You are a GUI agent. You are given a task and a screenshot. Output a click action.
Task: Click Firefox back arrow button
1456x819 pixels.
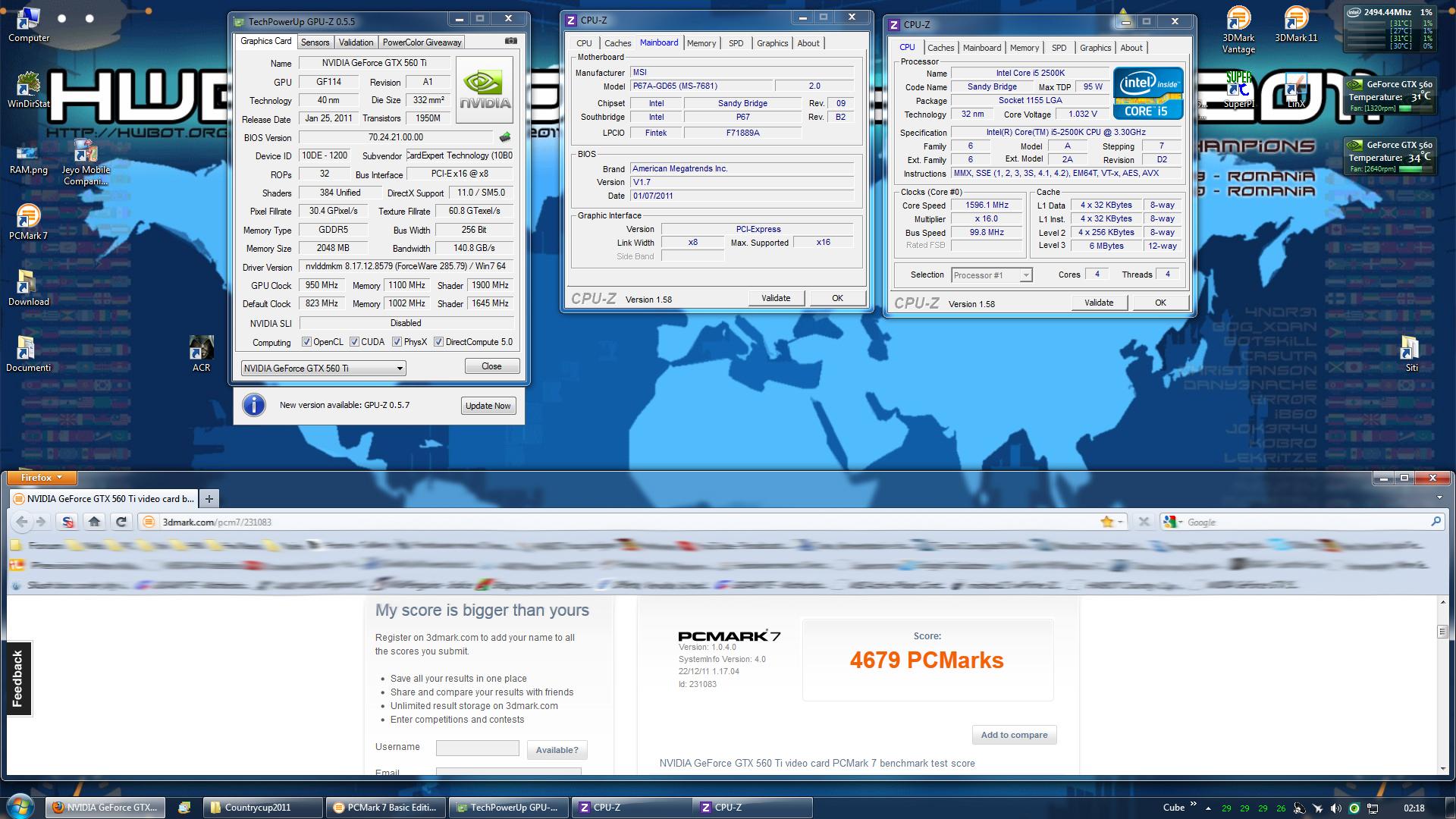click(x=22, y=522)
